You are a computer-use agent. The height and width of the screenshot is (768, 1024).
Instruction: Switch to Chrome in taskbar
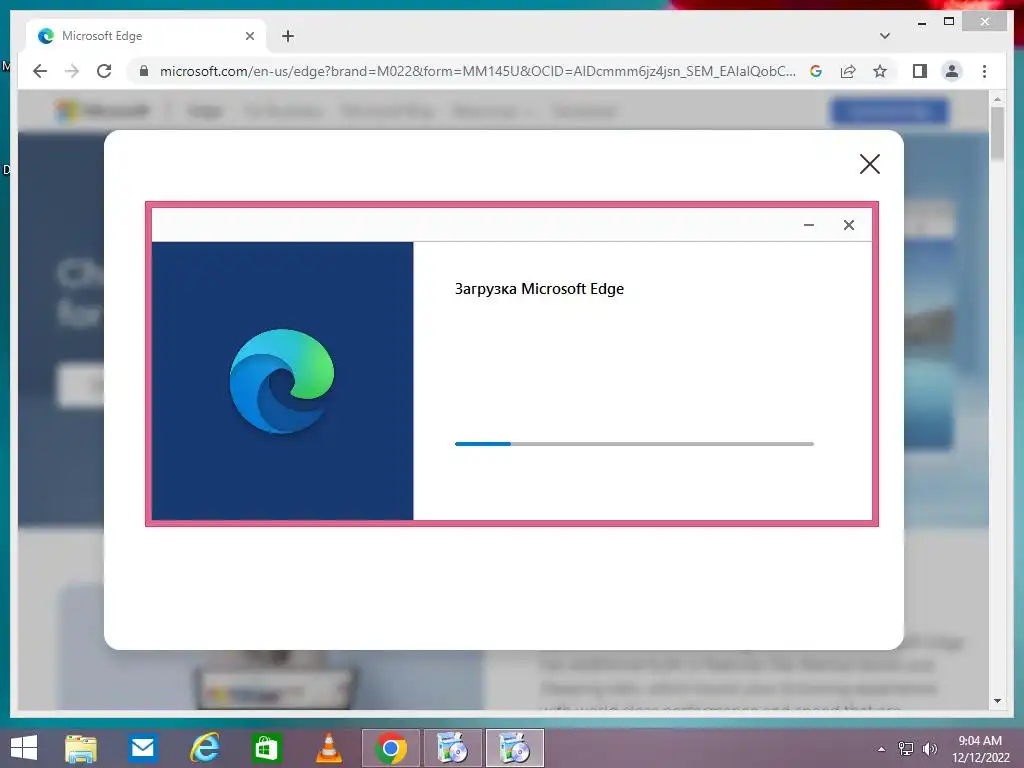pos(391,748)
